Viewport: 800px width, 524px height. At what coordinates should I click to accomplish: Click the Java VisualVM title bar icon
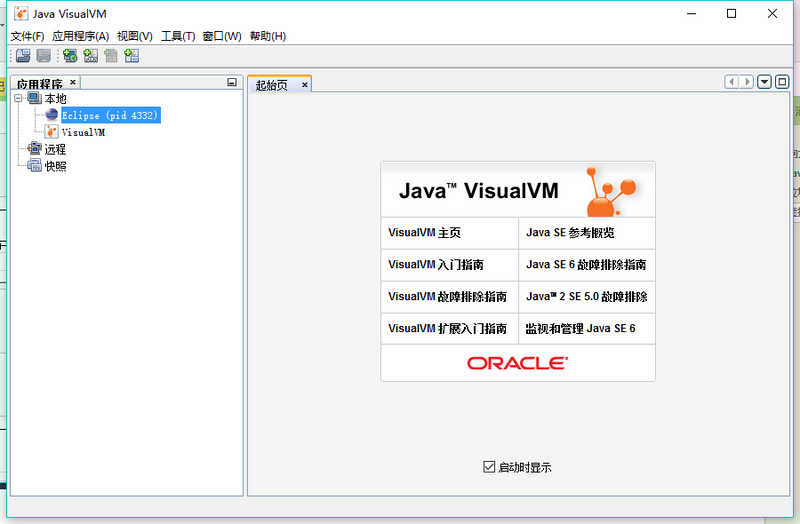click(21, 13)
